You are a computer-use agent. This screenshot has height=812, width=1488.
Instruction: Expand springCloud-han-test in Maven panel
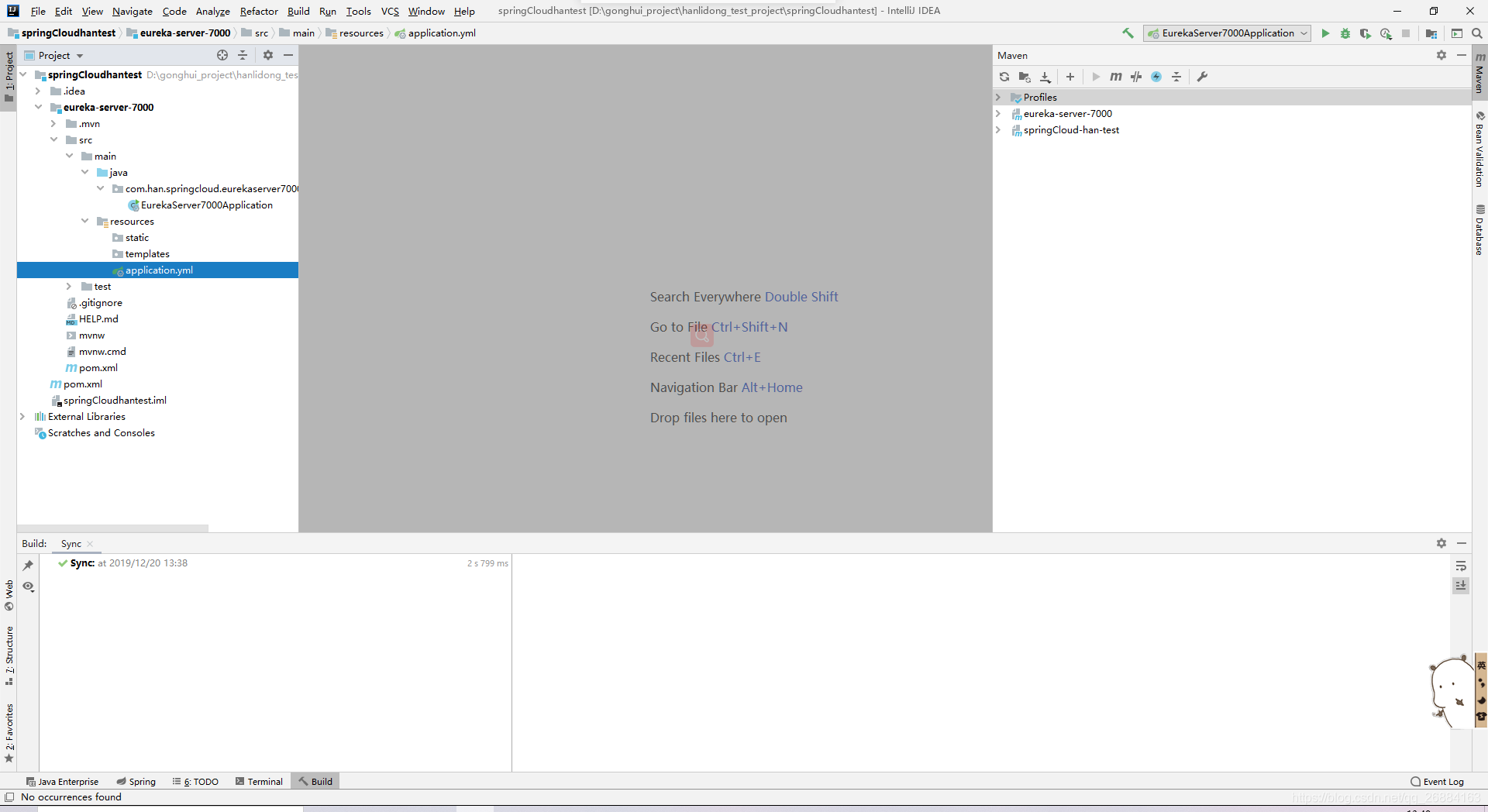(998, 130)
